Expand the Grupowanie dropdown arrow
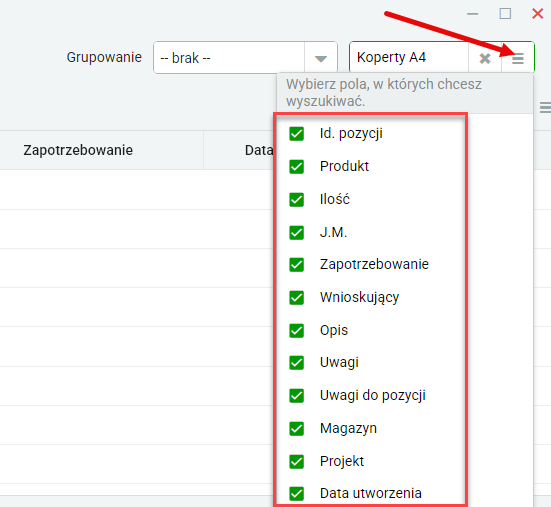Viewport: 551px width, 507px height. [x=320, y=58]
